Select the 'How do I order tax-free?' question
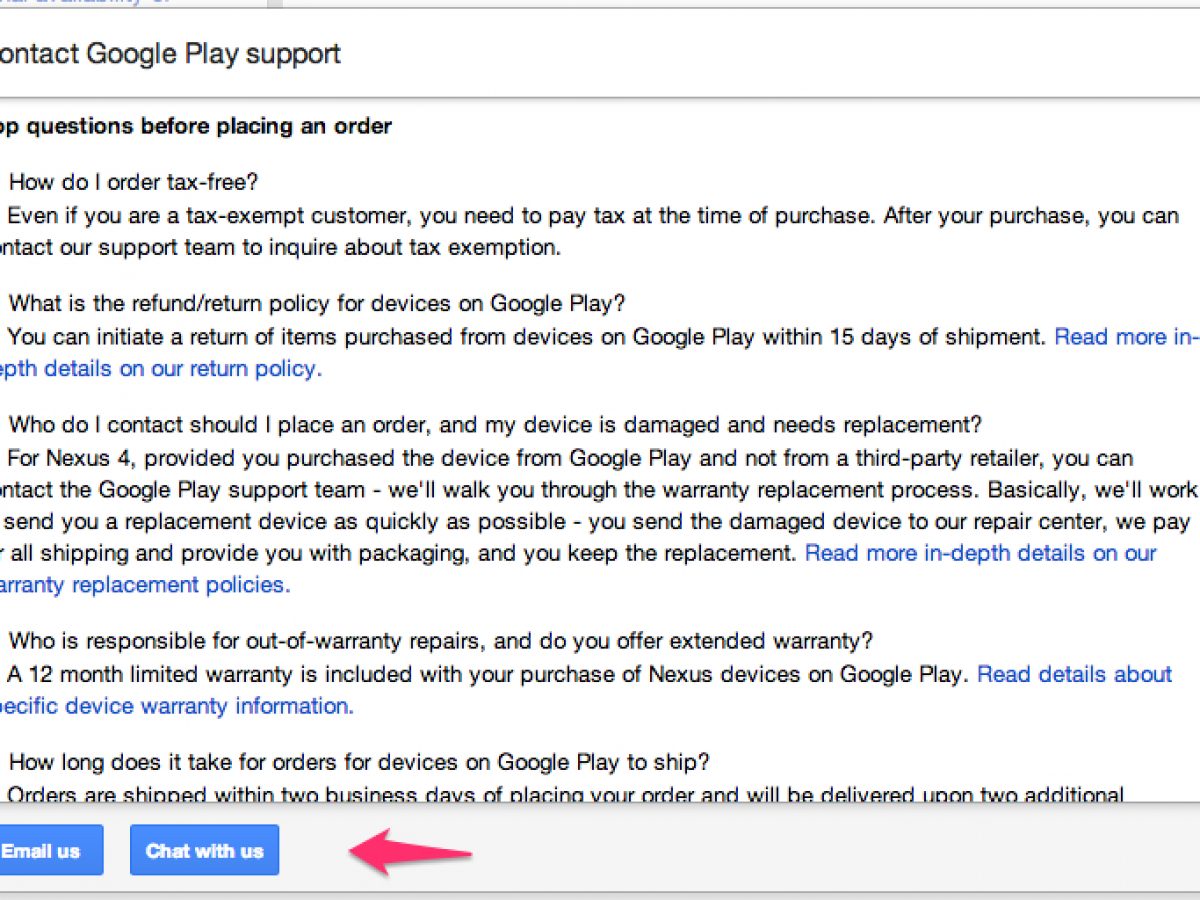1200x900 pixels. pos(133,182)
